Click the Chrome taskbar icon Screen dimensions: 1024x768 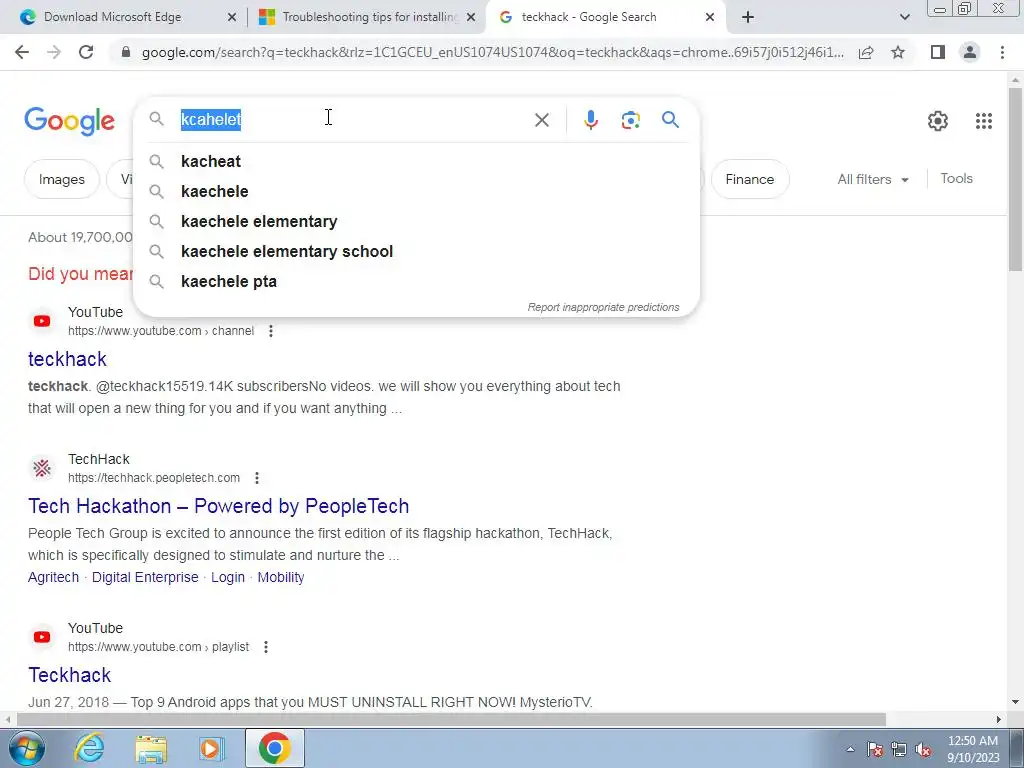274,748
